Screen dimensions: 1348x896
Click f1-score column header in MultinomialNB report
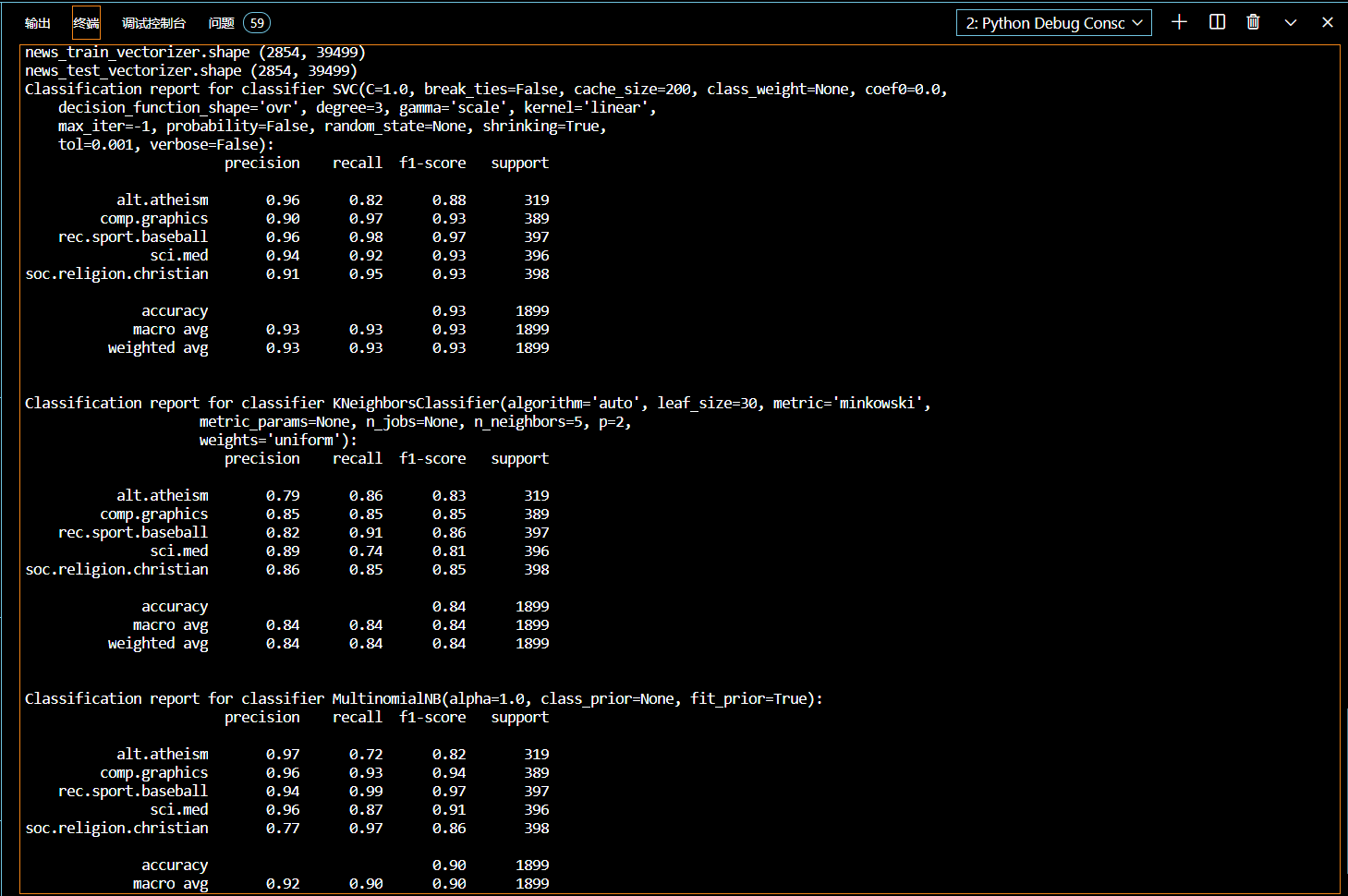(x=432, y=718)
